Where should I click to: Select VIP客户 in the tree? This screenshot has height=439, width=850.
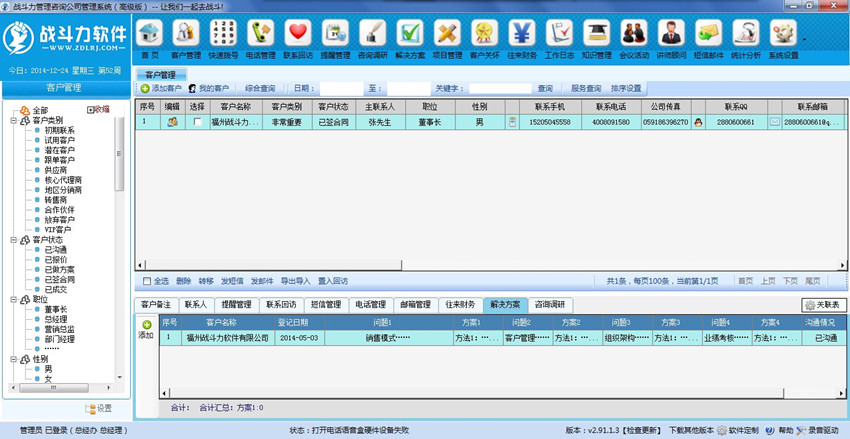pyautogui.click(x=58, y=230)
